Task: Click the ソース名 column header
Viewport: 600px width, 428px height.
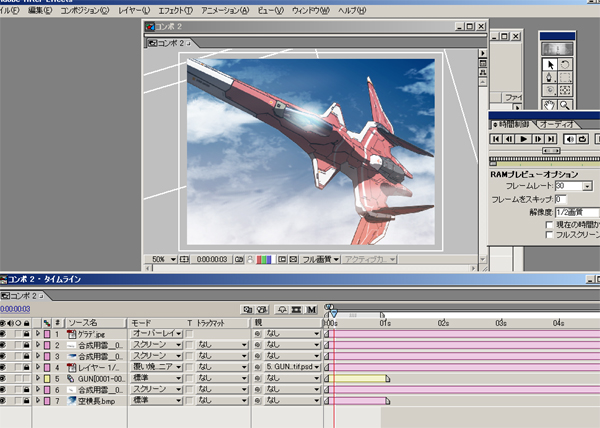Action: (96, 323)
